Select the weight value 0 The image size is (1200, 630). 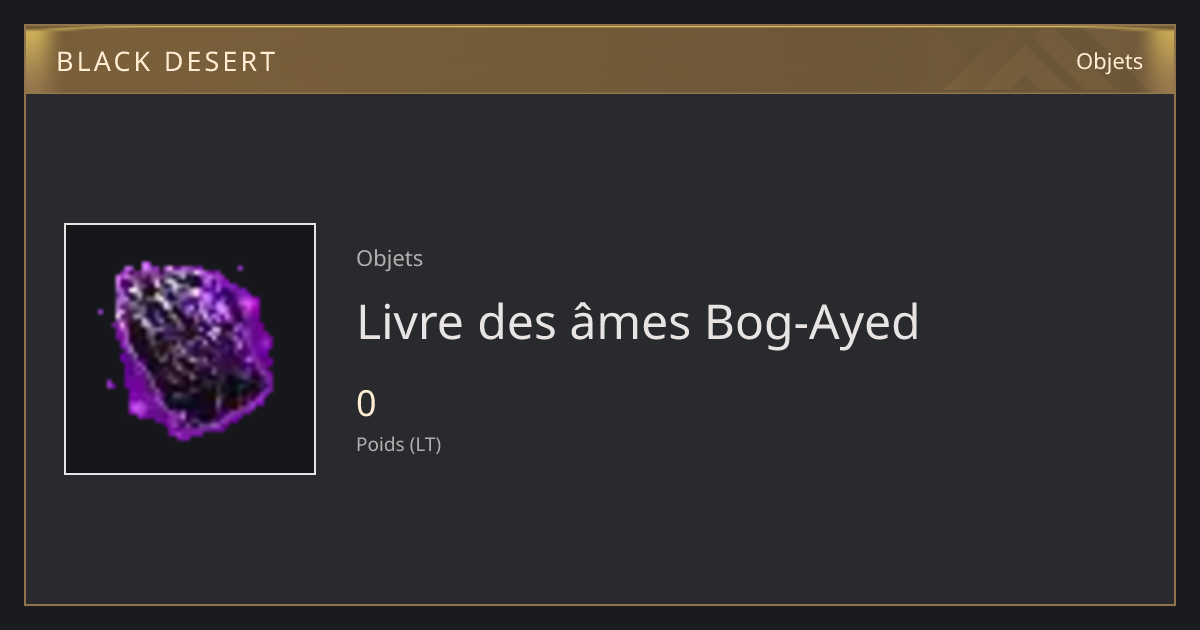tap(366, 404)
